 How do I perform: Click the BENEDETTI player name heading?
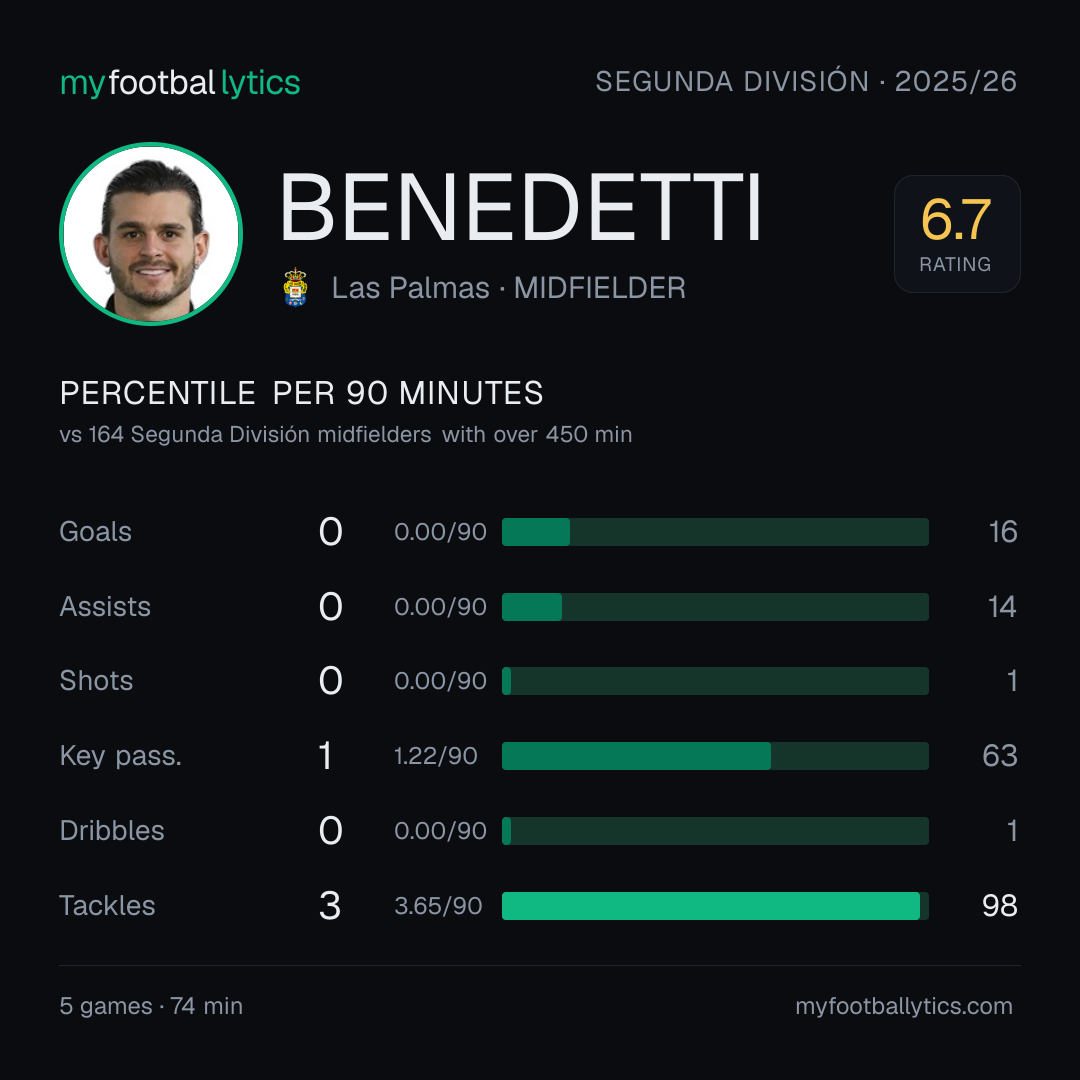(x=520, y=207)
